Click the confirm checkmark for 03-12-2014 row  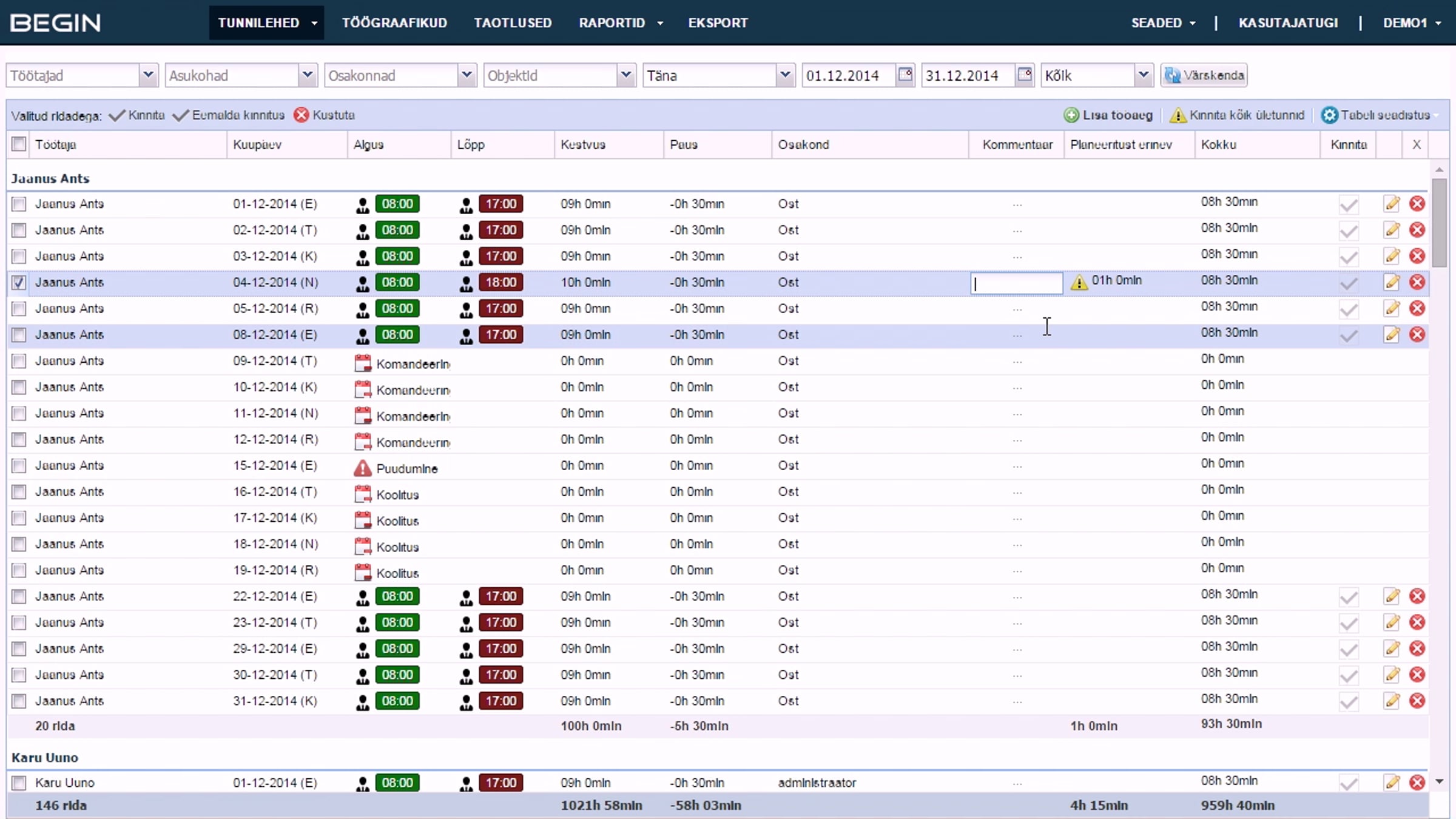tap(1349, 257)
